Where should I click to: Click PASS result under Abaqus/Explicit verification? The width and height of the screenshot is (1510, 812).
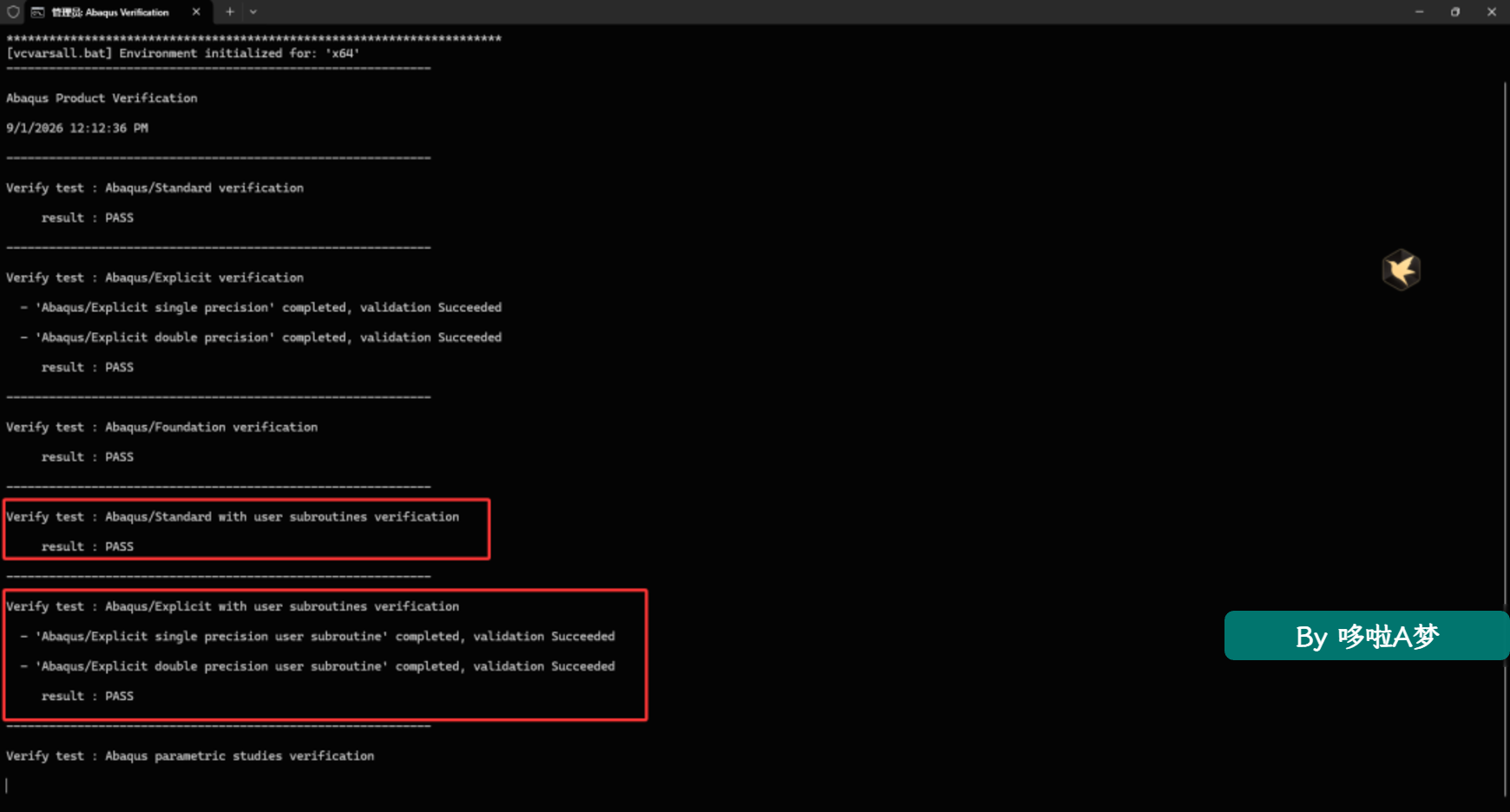[120, 367]
